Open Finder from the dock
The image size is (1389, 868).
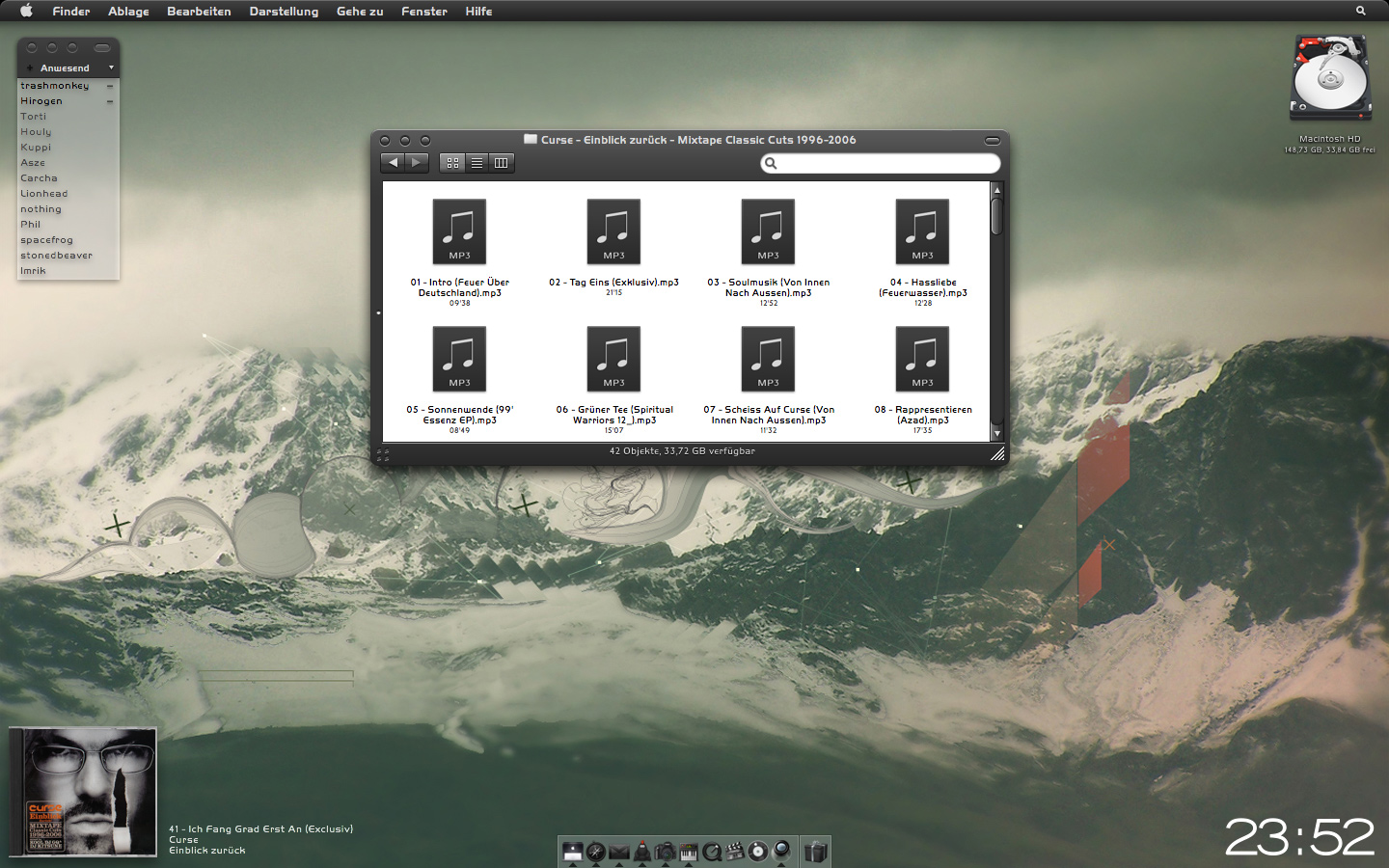(x=573, y=852)
